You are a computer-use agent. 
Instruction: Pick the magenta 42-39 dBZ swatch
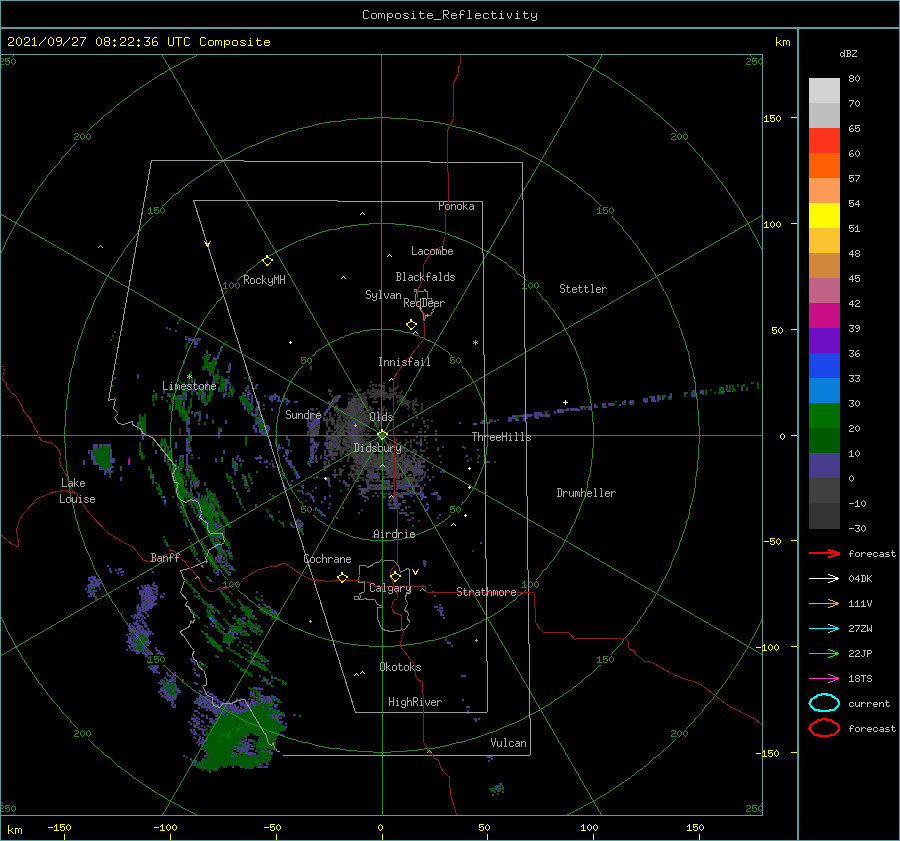tap(824, 316)
